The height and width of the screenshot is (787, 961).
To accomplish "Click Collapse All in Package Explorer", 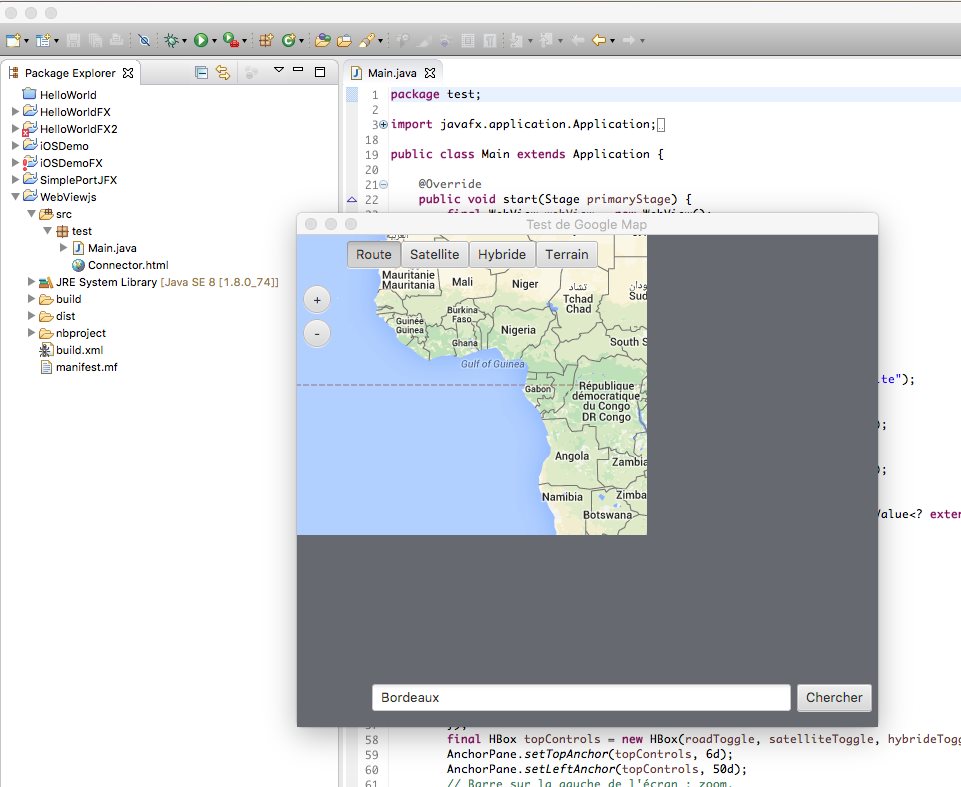I will 201,72.
